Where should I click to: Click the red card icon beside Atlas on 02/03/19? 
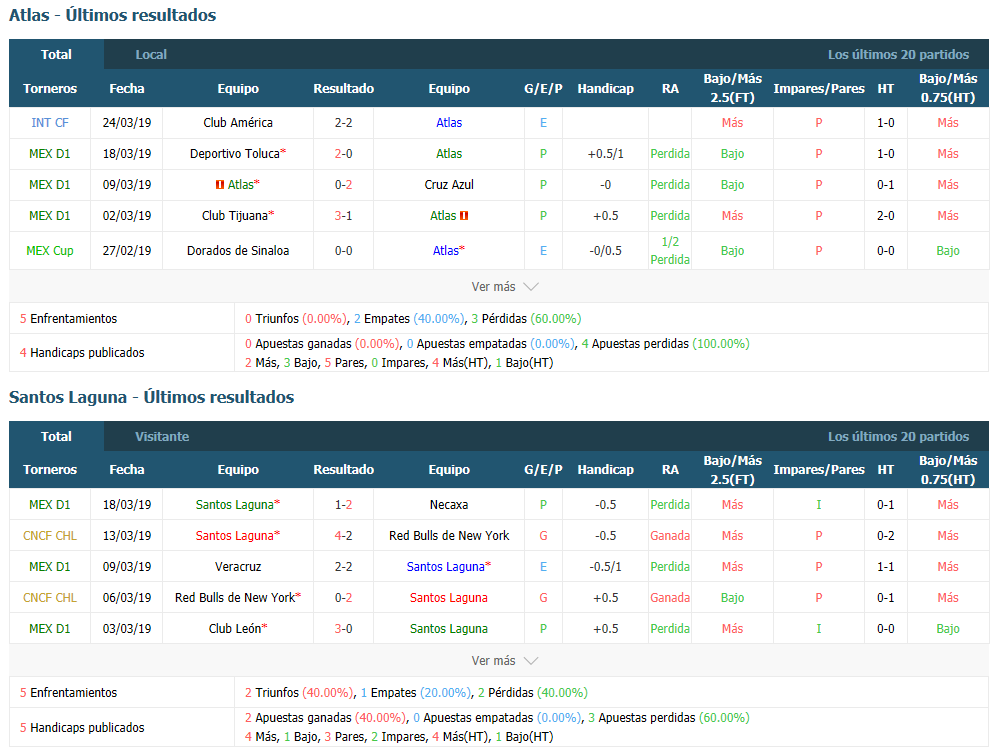(x=464, y=216)
